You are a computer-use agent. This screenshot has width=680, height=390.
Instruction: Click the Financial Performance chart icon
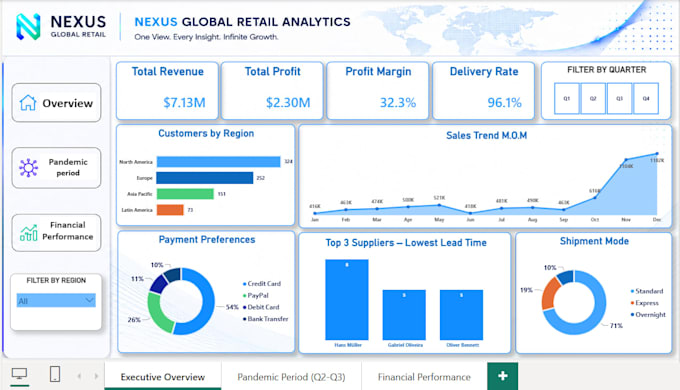click(29, 233)
